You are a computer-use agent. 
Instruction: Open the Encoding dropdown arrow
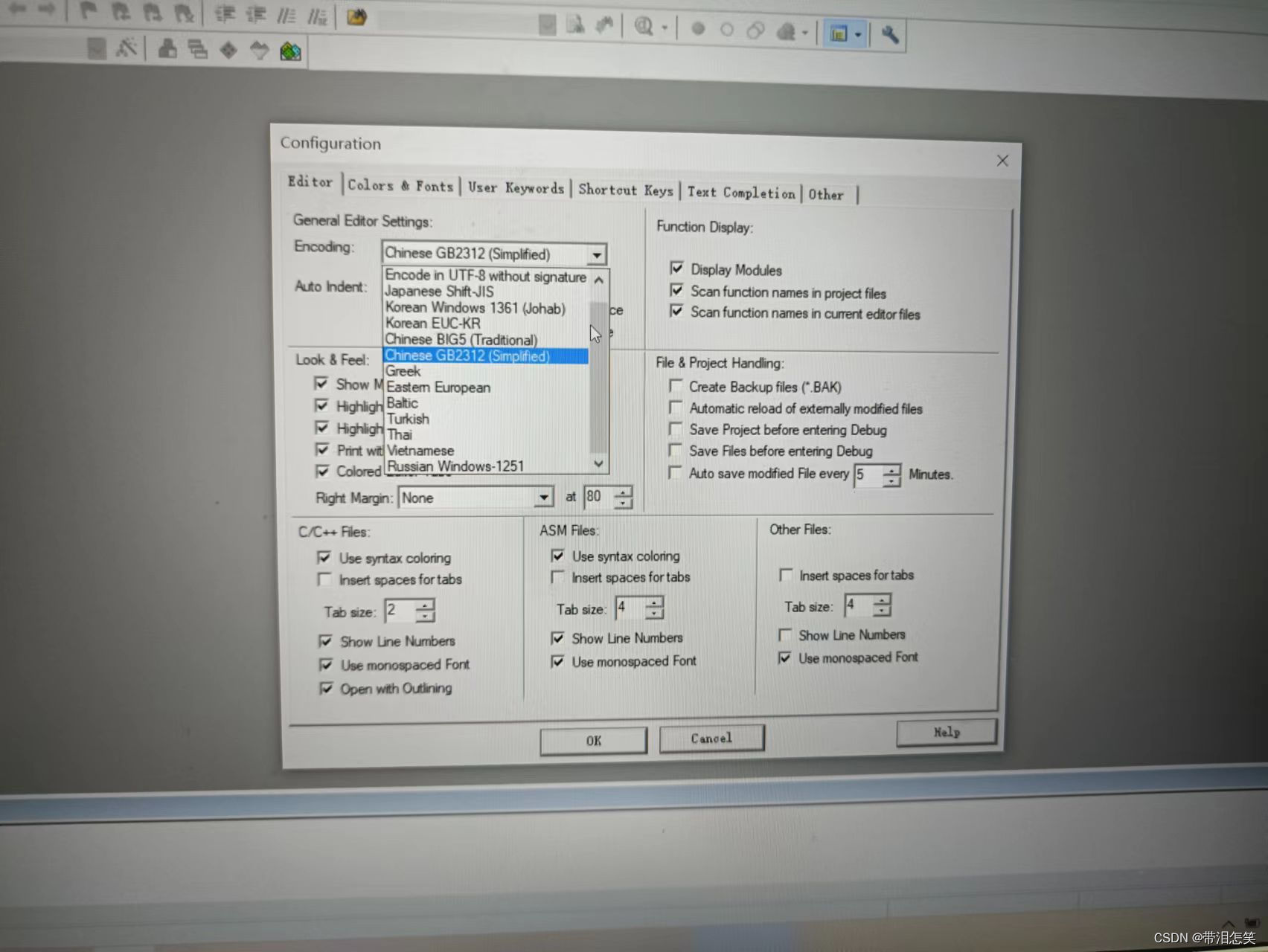[x=596, y=254]
